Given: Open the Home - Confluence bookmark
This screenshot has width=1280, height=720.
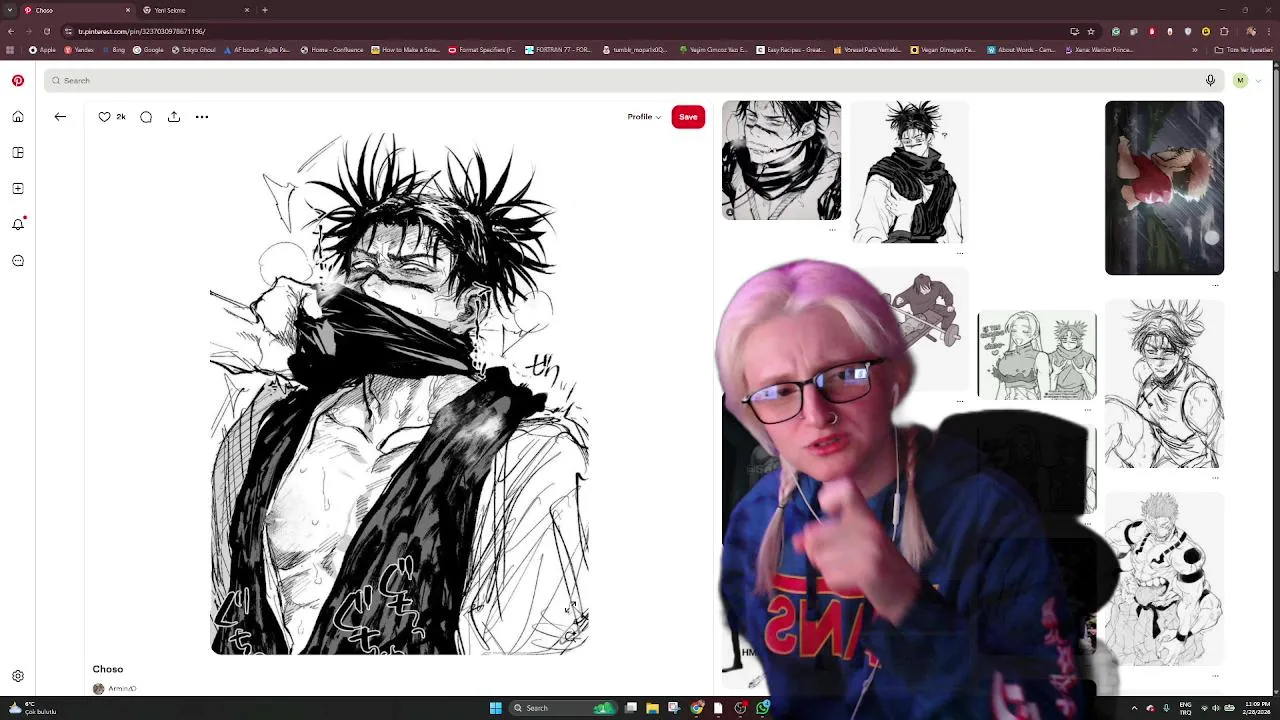Looking at the screenshot, I should [332, 50].
